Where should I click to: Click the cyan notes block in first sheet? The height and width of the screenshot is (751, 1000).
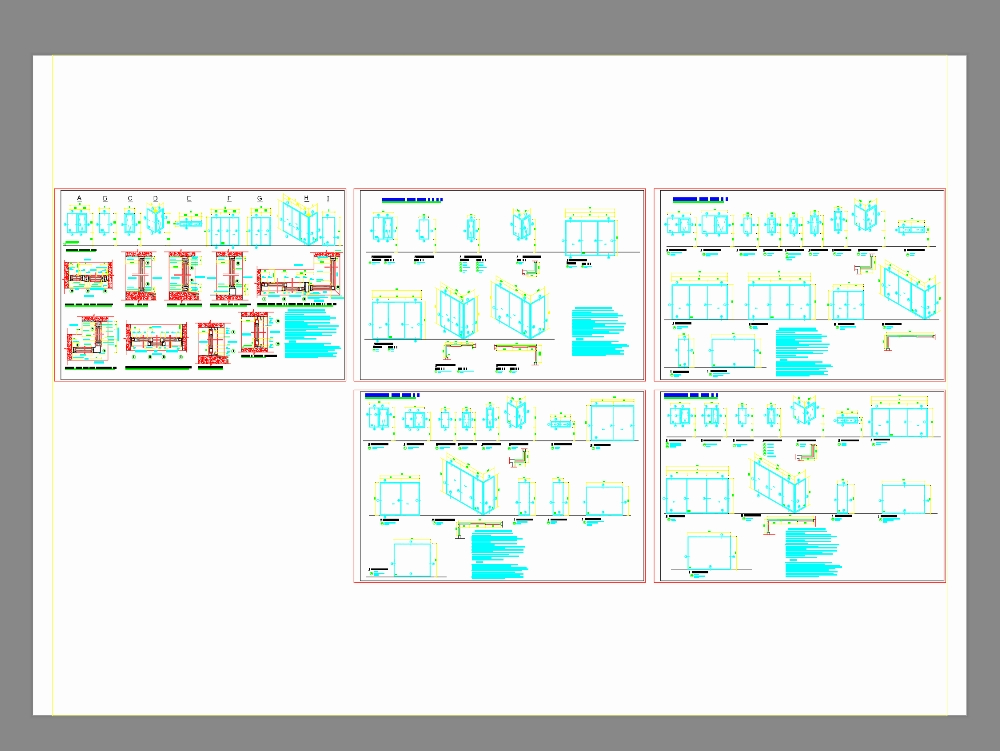pos(311,334)
